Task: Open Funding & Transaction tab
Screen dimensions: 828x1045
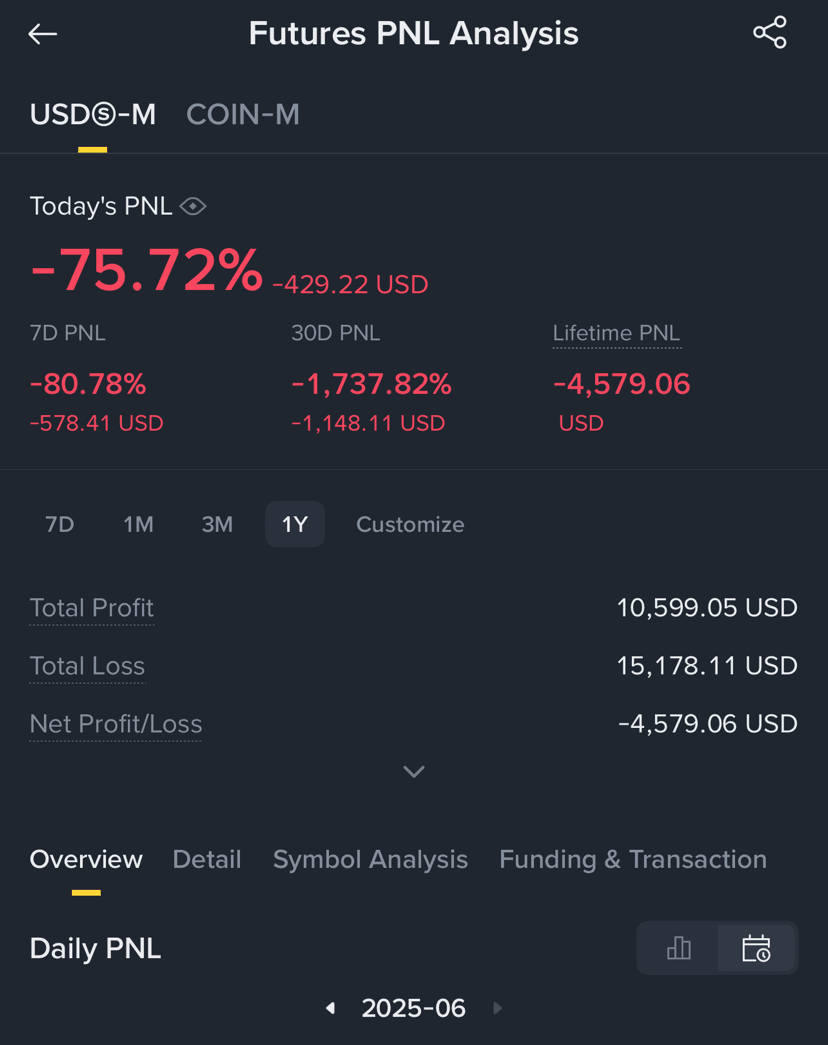Action: coord(633,860)
